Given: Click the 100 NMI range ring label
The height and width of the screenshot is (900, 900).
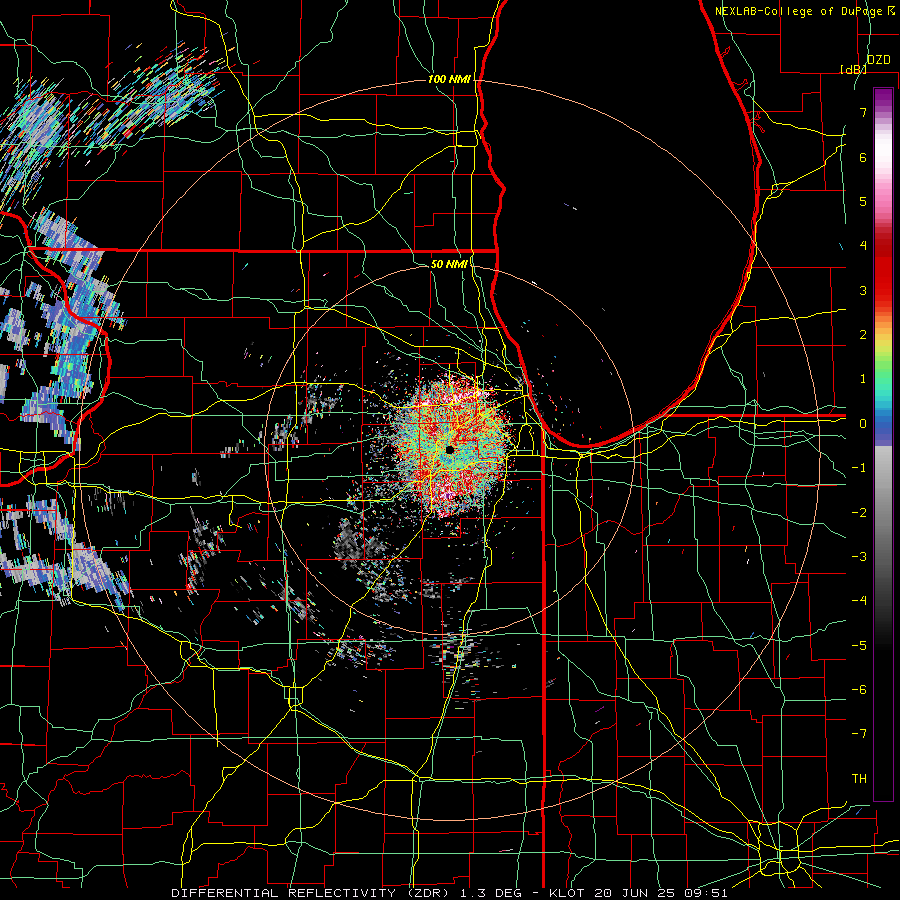Looking at the screenshot, I should tap(449, 79).
